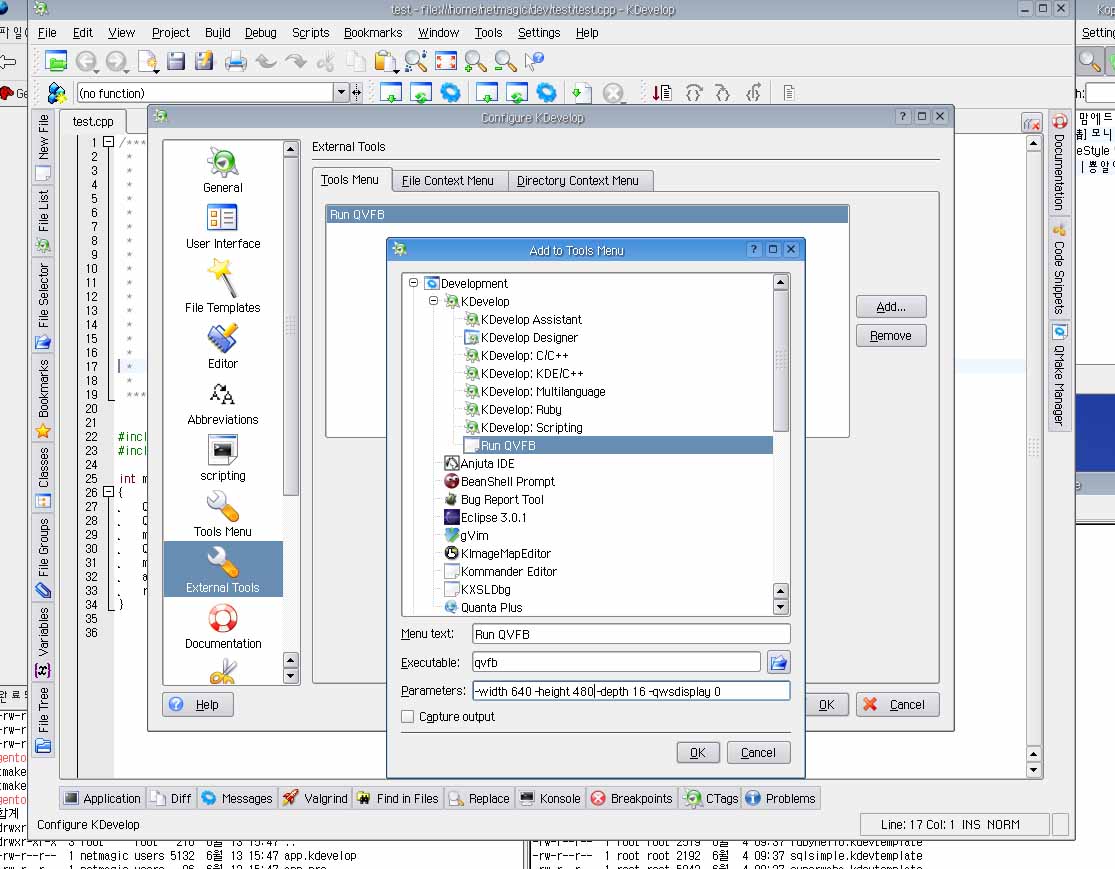The width and height of the screenshot is (1115, 869).
Task: Click the What's This help cursor icon
Action: click(534, 61)
